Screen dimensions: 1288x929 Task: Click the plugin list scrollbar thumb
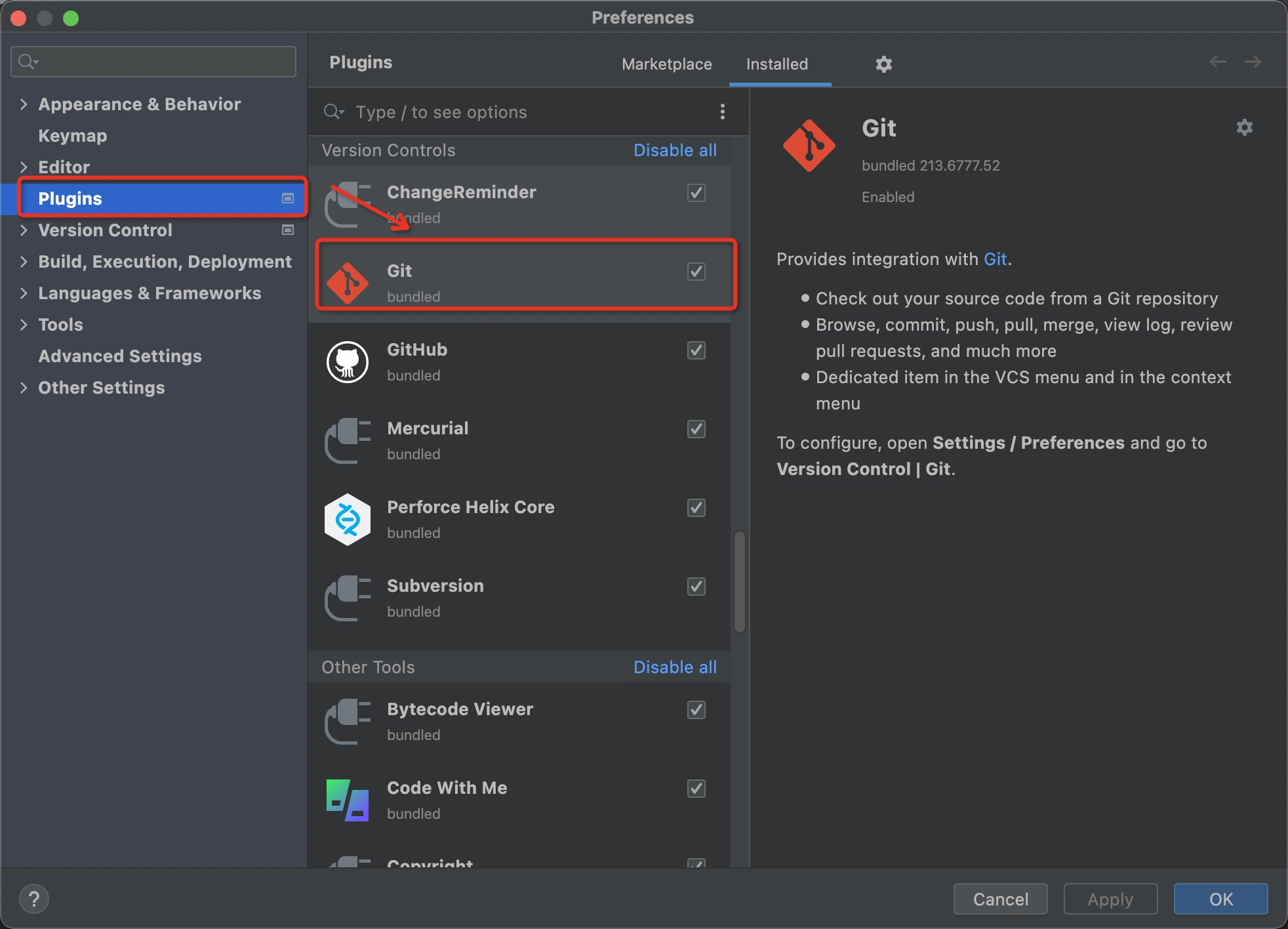point(740,582)
